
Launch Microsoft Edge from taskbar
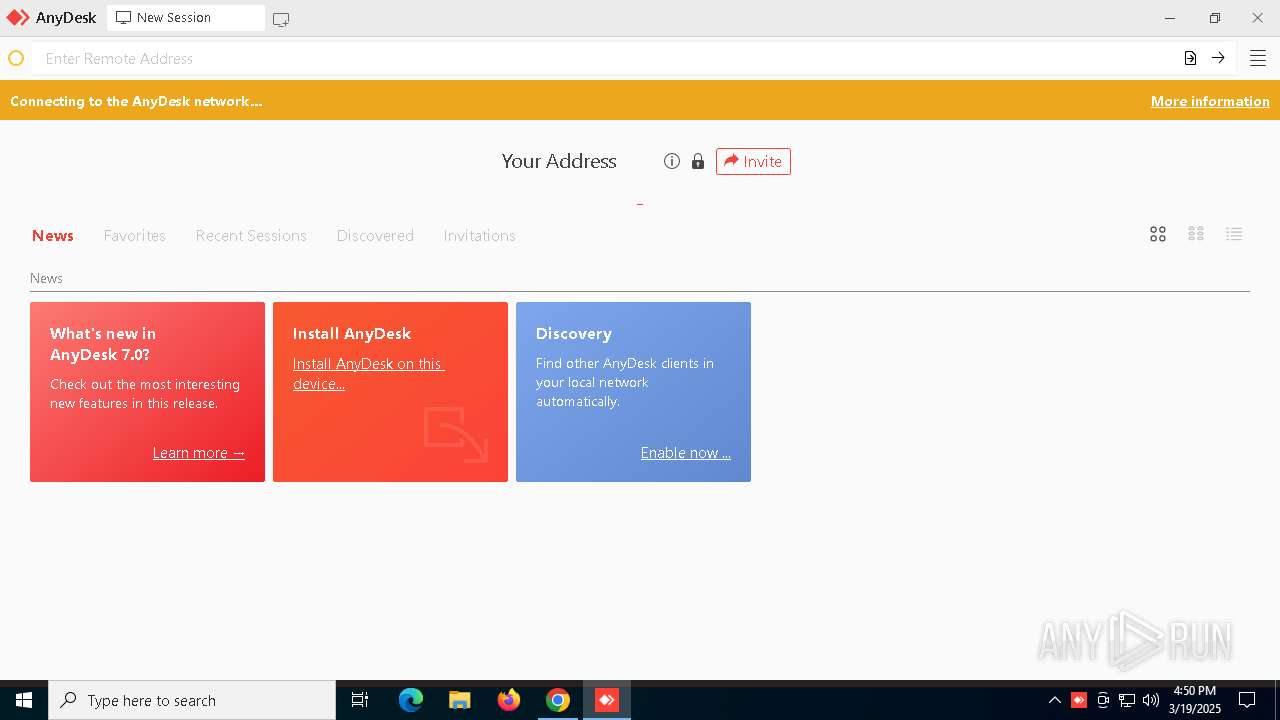(x=411, y=700)
